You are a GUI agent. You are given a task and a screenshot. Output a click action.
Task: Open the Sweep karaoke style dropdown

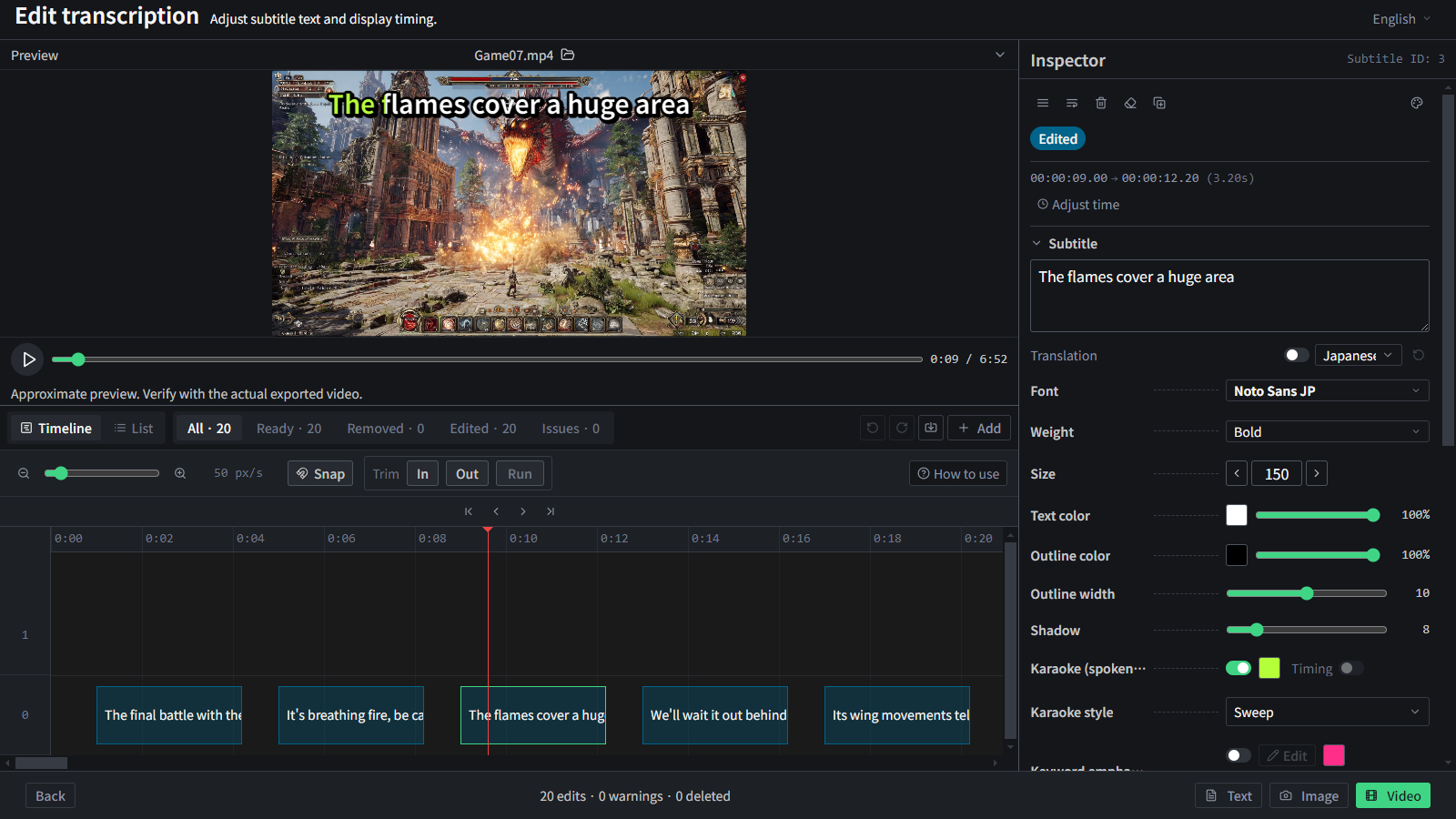click(1328, 712)
